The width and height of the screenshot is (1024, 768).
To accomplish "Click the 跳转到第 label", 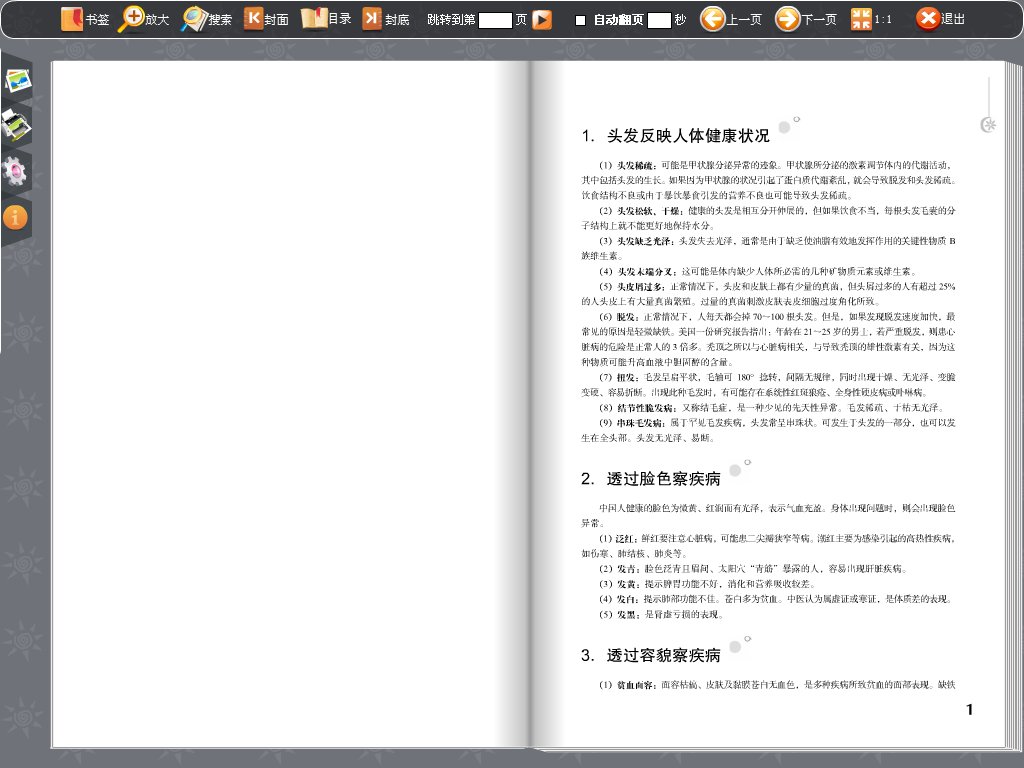I will coord(451,20).
